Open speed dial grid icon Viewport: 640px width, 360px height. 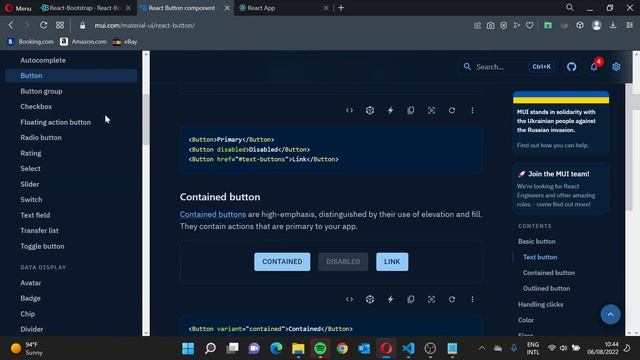(60, 25)
